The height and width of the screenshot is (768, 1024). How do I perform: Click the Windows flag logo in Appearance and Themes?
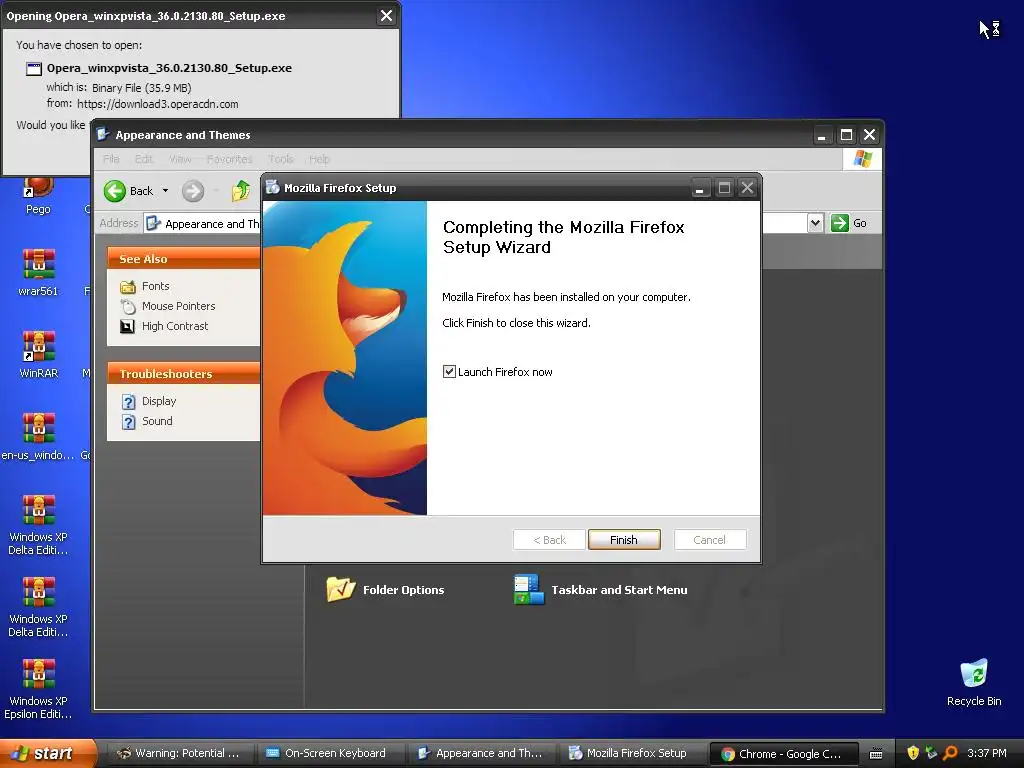click(862, 159)
